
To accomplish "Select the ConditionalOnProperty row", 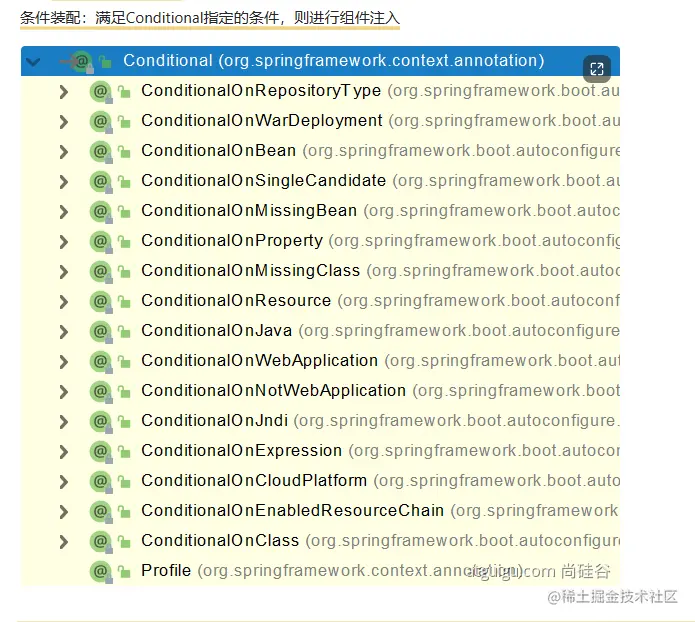I will point(320,241).
